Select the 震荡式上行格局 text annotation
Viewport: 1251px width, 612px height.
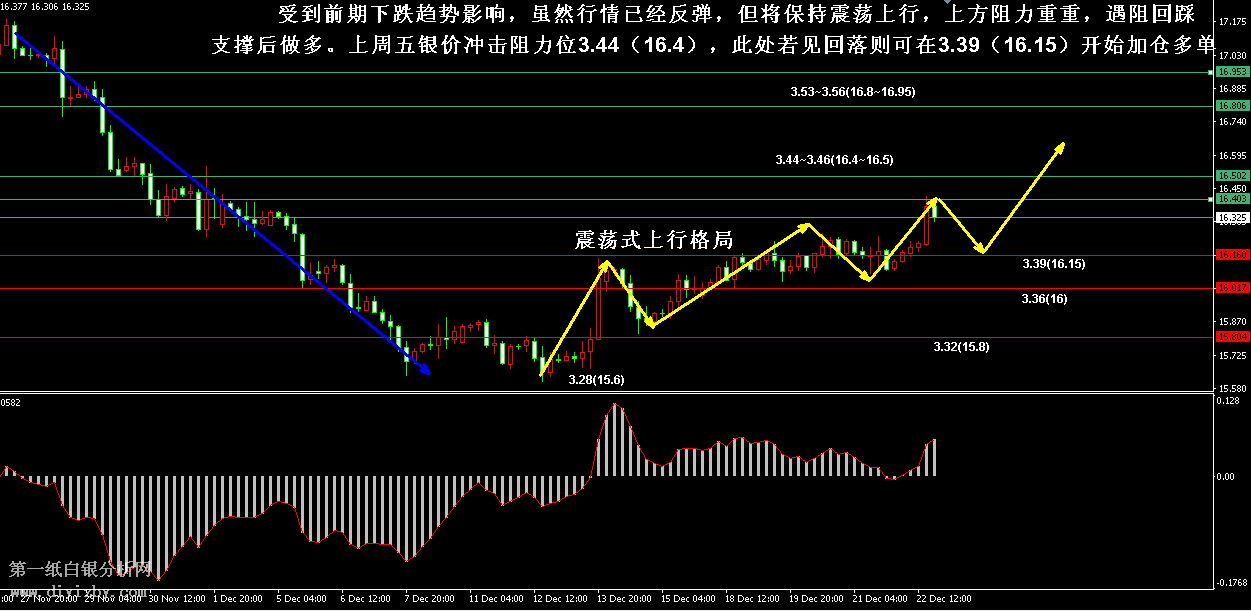pyautogui.click(x=653, y=240)
